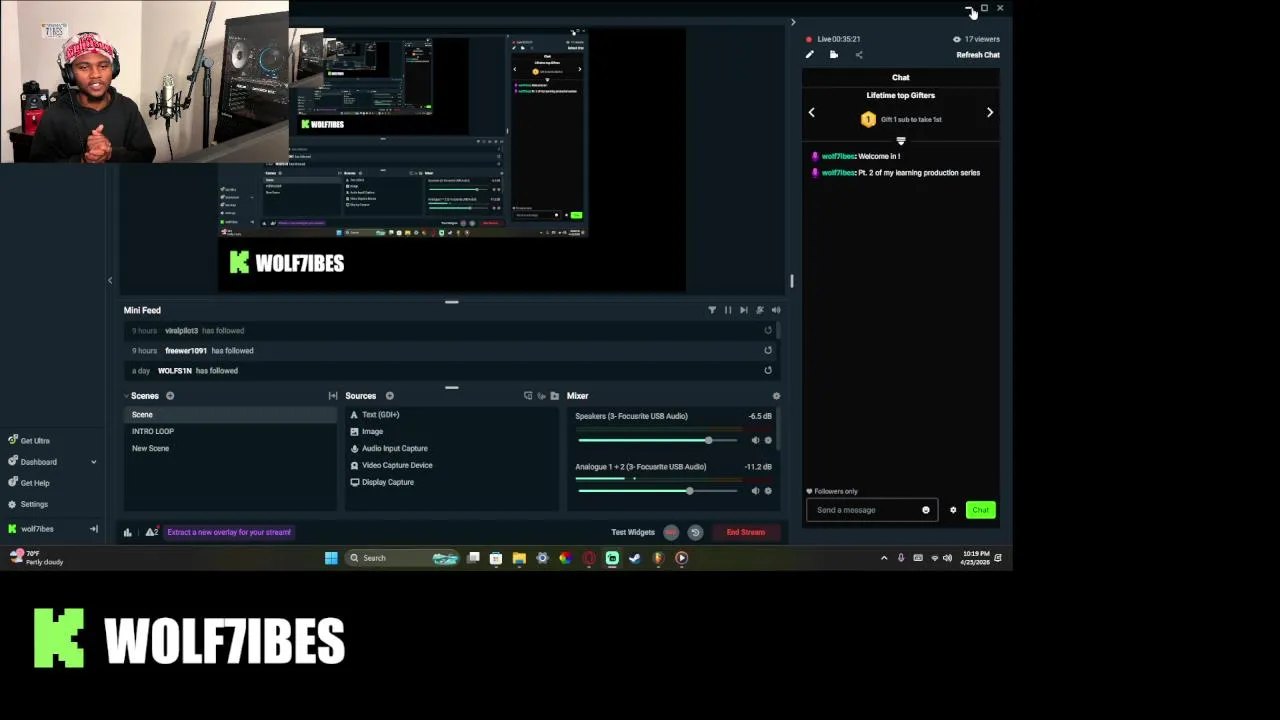The height and width of the screenshot is (720, 1280).
Task: Open Steam from taskbar
Action: click(635, 558)
